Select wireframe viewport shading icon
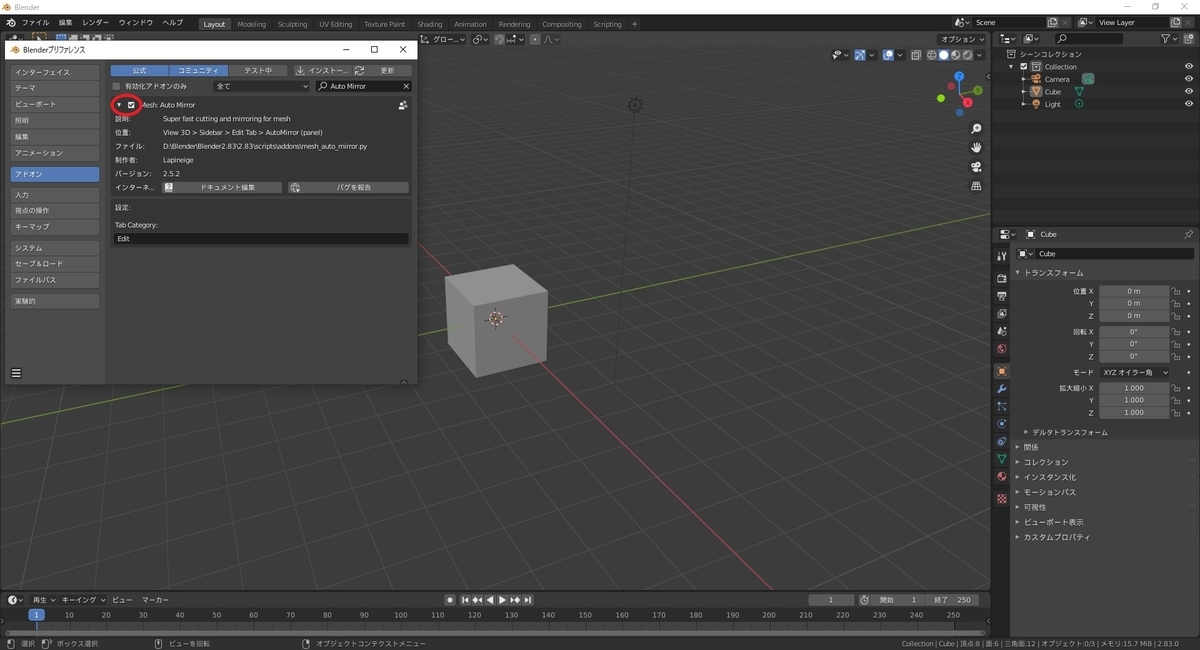The image size is (1200, 650). tap(930, 54)
